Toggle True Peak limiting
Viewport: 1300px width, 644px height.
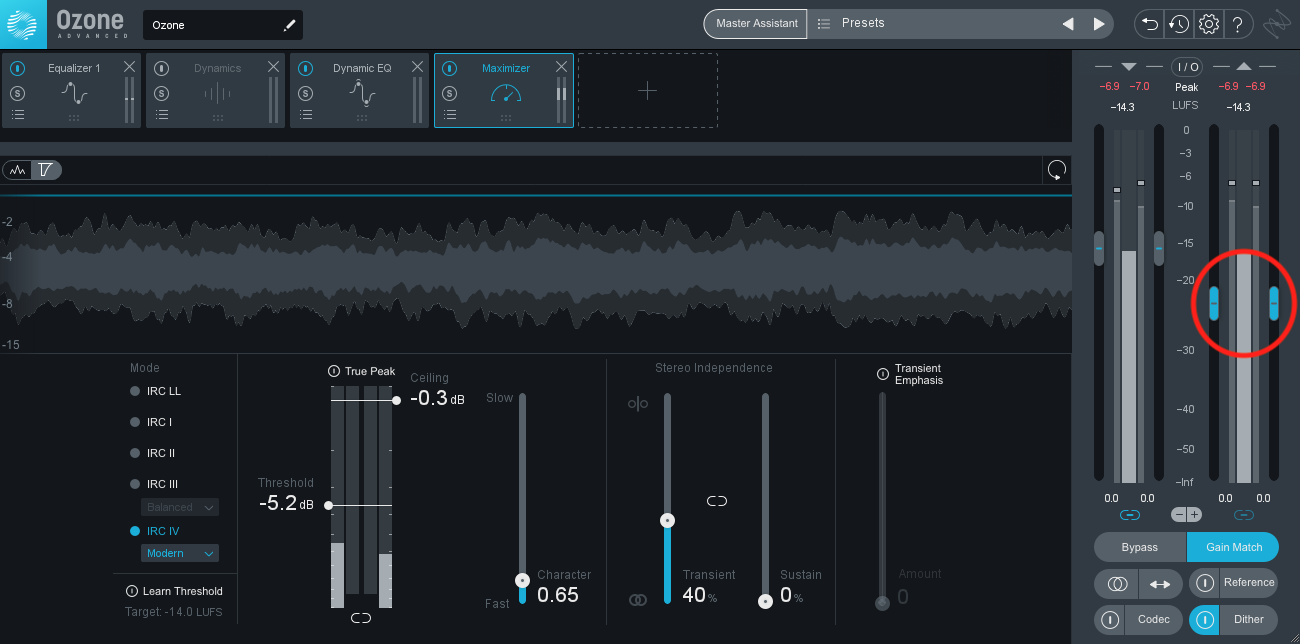(362, 371)
